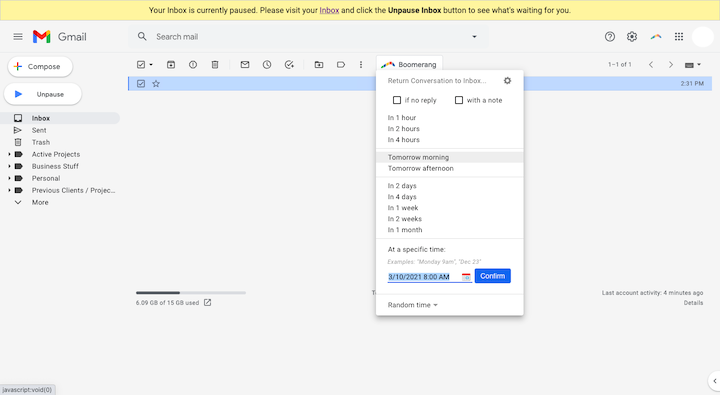Snooze the selected conversation

tap(267, 65)
